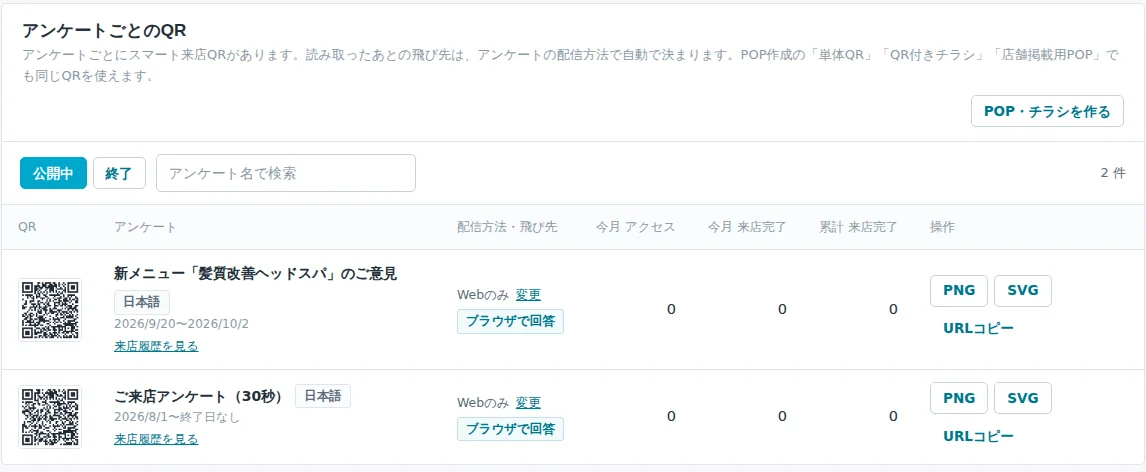This screenshot has height=472, width=1146.
Task: Click 変更 link in ご来店アンケート row
Action: 528,403
